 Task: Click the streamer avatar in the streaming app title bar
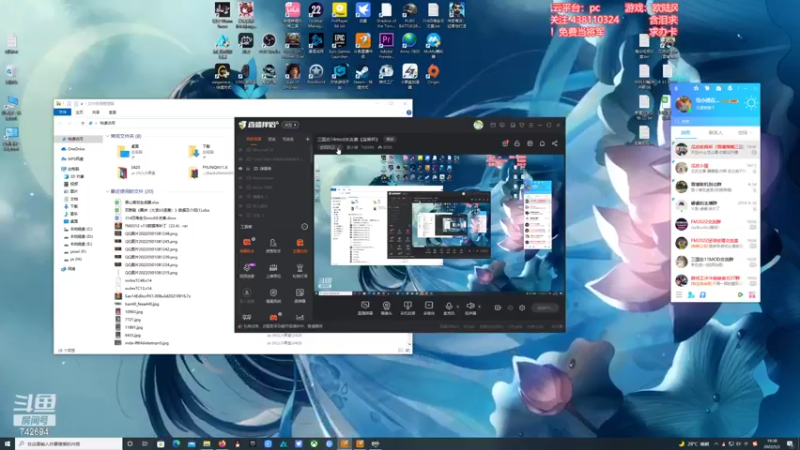(x=478, y=125)
